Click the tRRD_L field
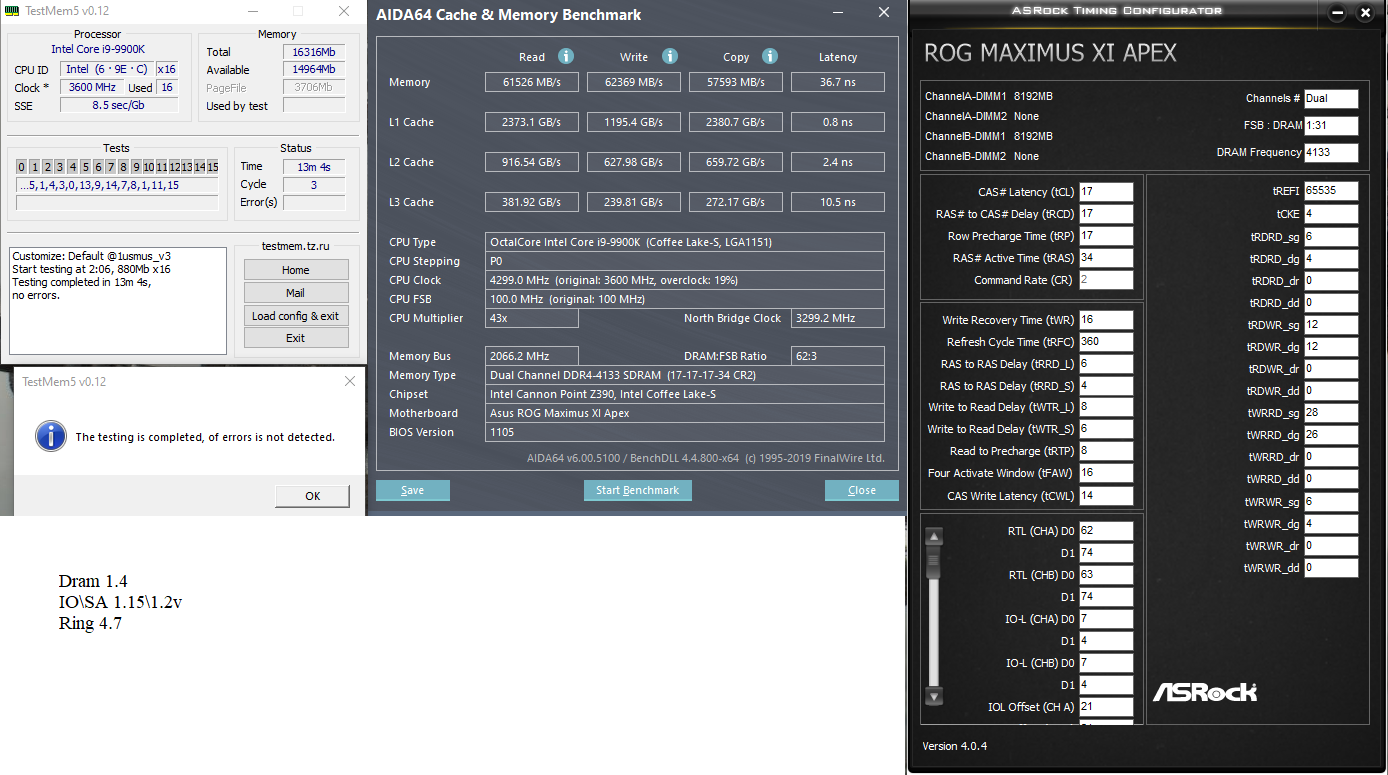The height and width of the screenshot is (775, 1388). 1106,364
